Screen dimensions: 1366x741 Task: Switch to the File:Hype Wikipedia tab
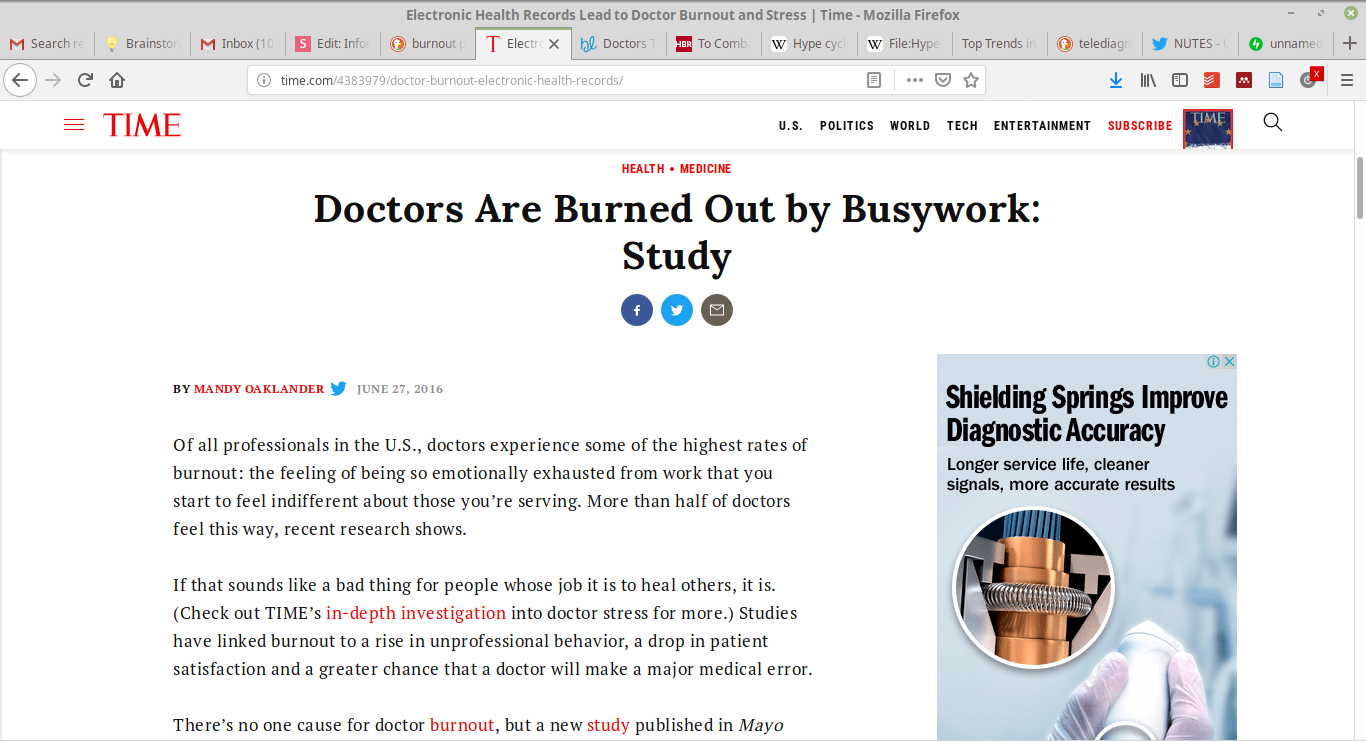coord(906,43)
